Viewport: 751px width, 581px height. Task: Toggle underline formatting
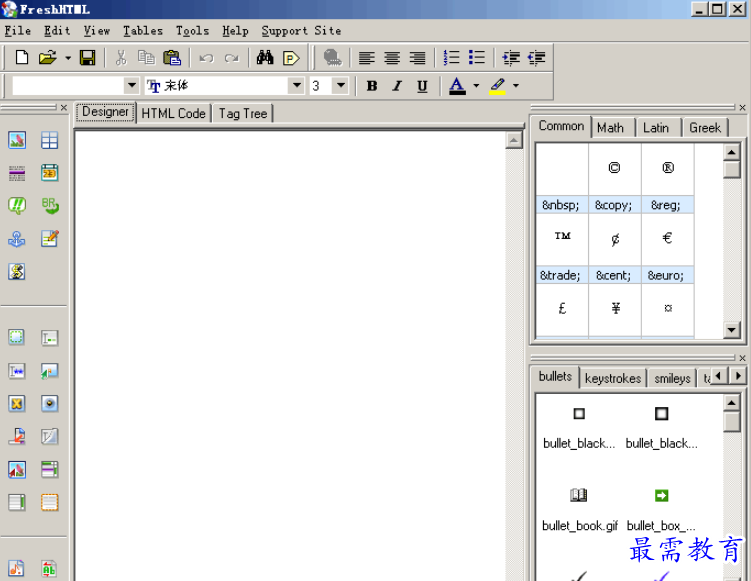tap(422, 86)
